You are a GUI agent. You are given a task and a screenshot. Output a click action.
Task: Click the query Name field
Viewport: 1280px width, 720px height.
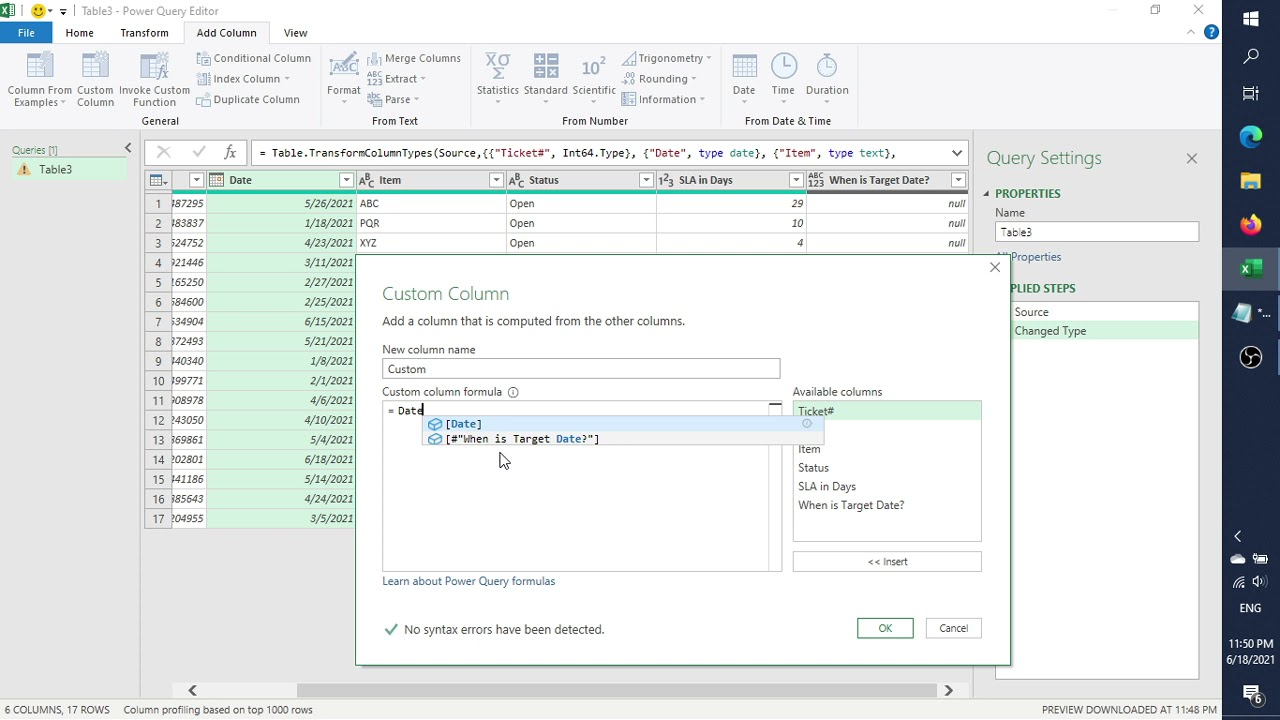click(x=1097, y=232)
